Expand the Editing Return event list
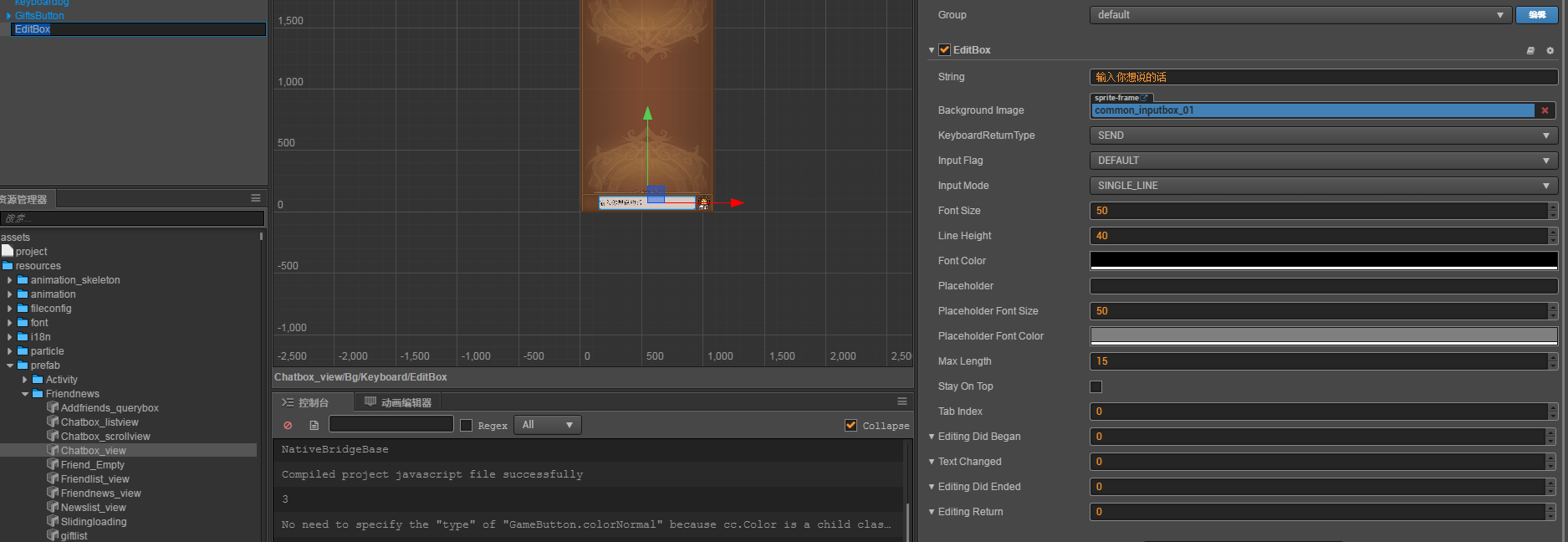Image resolution: width=1568 pixels, height=542 pixels. (932, 512)
